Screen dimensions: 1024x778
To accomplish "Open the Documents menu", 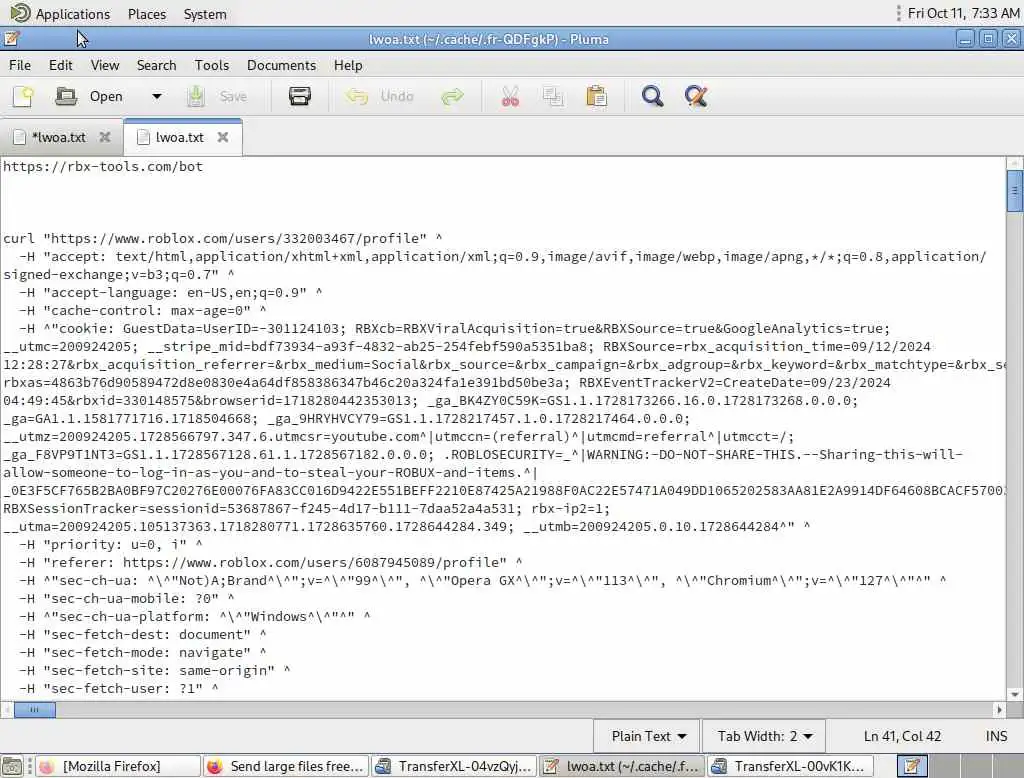I will (281, 65).
